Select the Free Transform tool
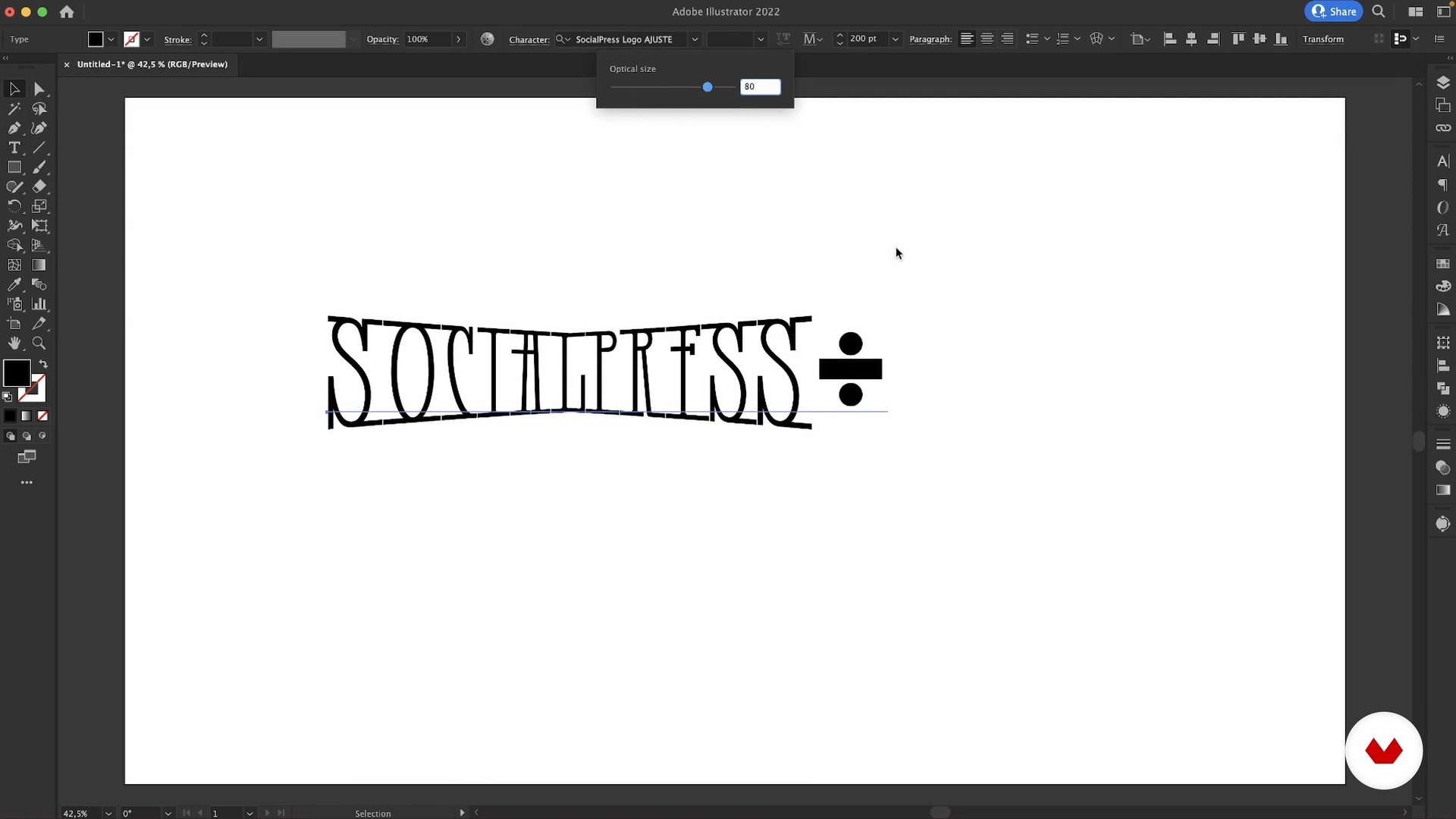 (x=39, y=226)
